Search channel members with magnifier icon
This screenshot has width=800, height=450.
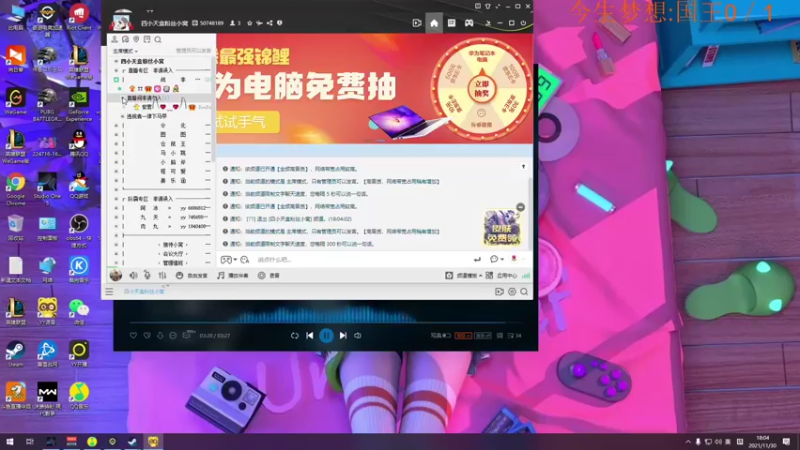tap(158, 39)
